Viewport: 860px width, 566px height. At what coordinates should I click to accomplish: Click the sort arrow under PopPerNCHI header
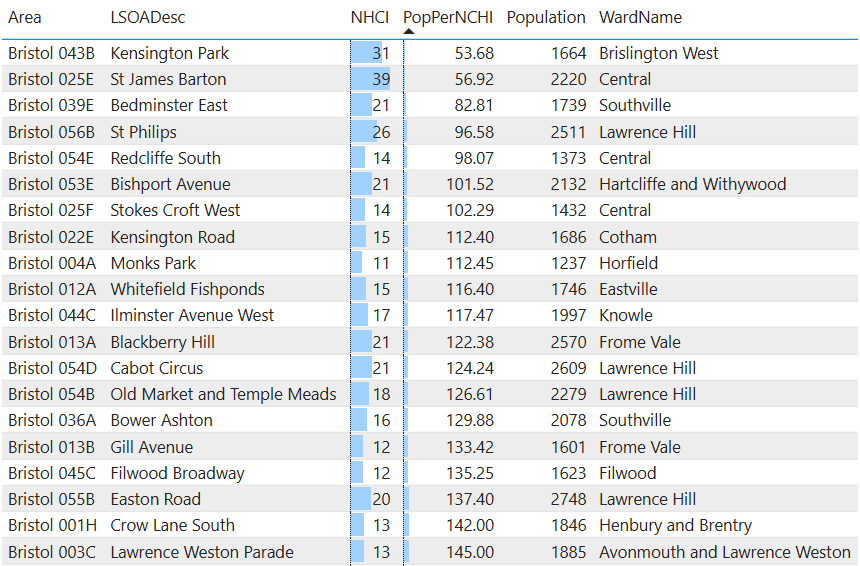tap(408, 31)
